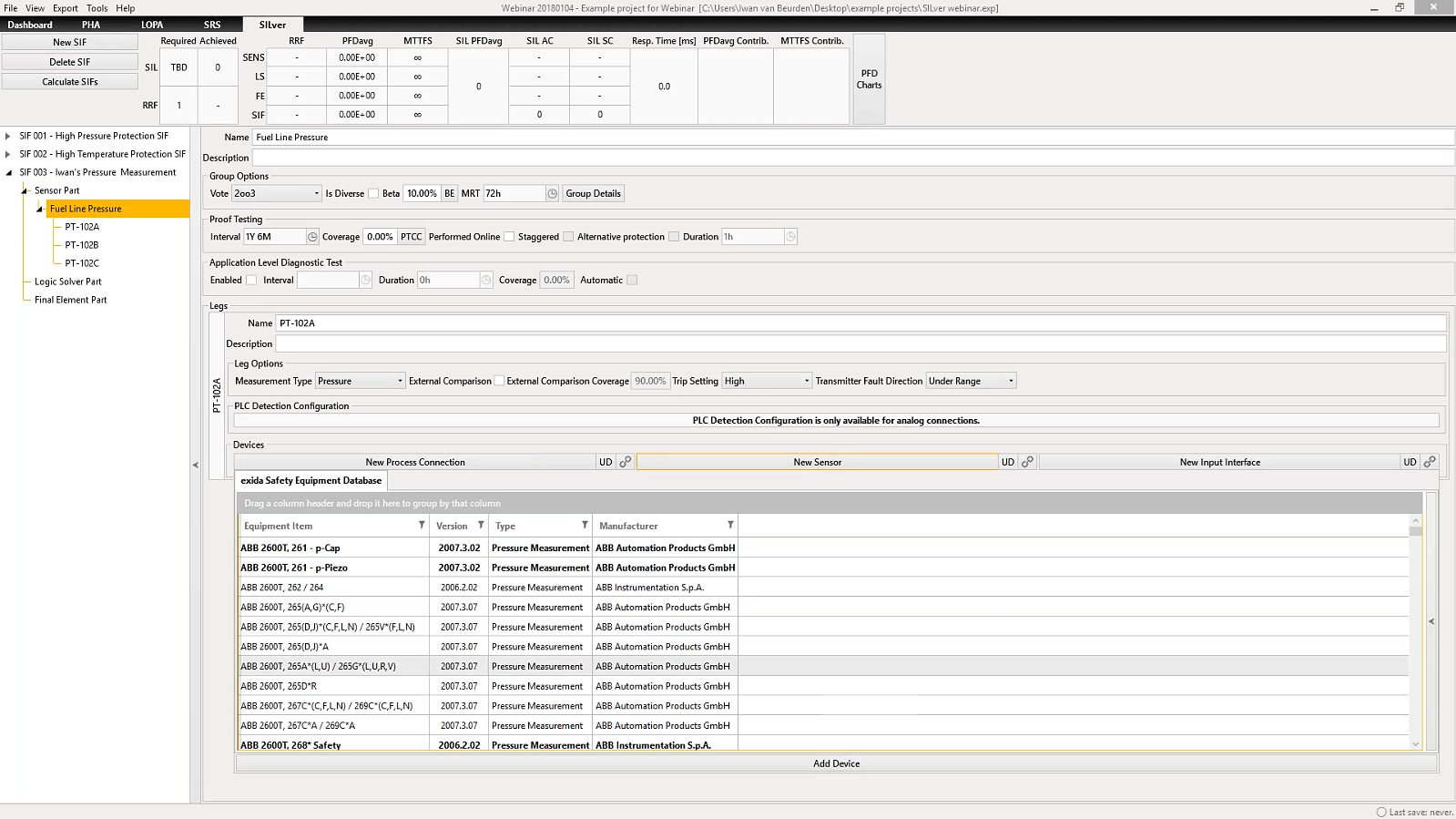Filter the Type column
Viewport: 1456px width, 819px height.
[585, 525]
